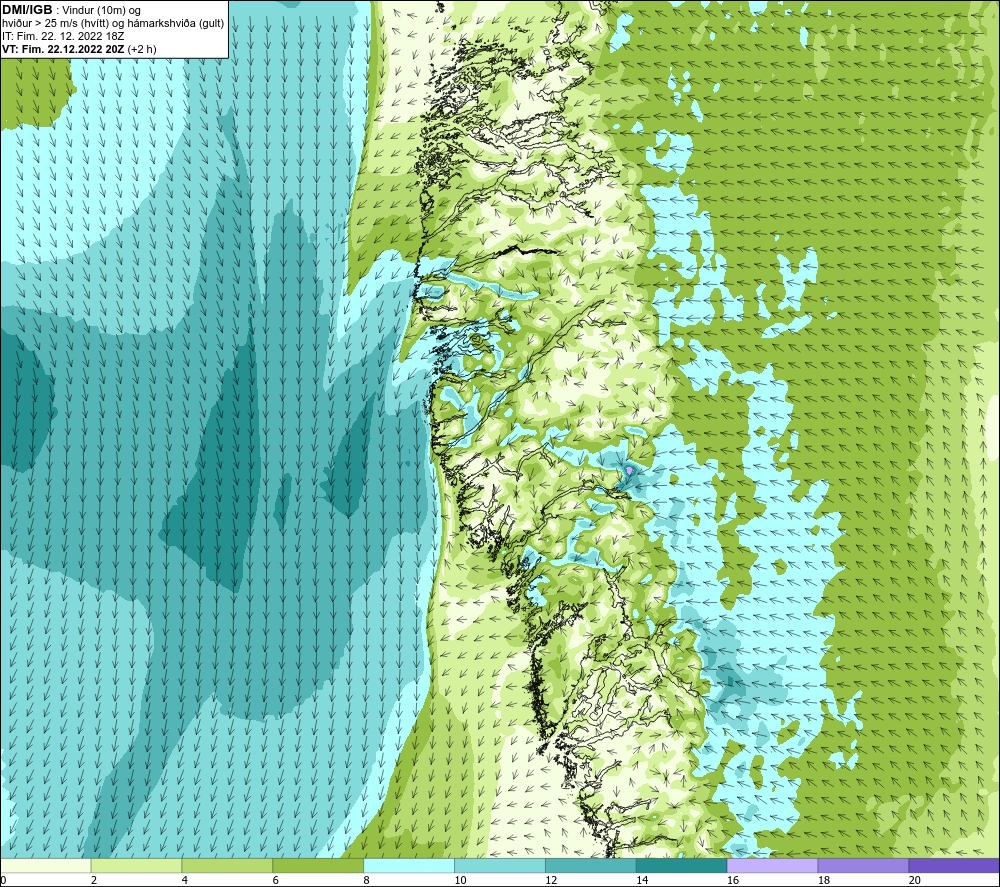Screen dimensions: 1000x887
Task: Click the legend label '8'
Action: [x=366, y=880]
